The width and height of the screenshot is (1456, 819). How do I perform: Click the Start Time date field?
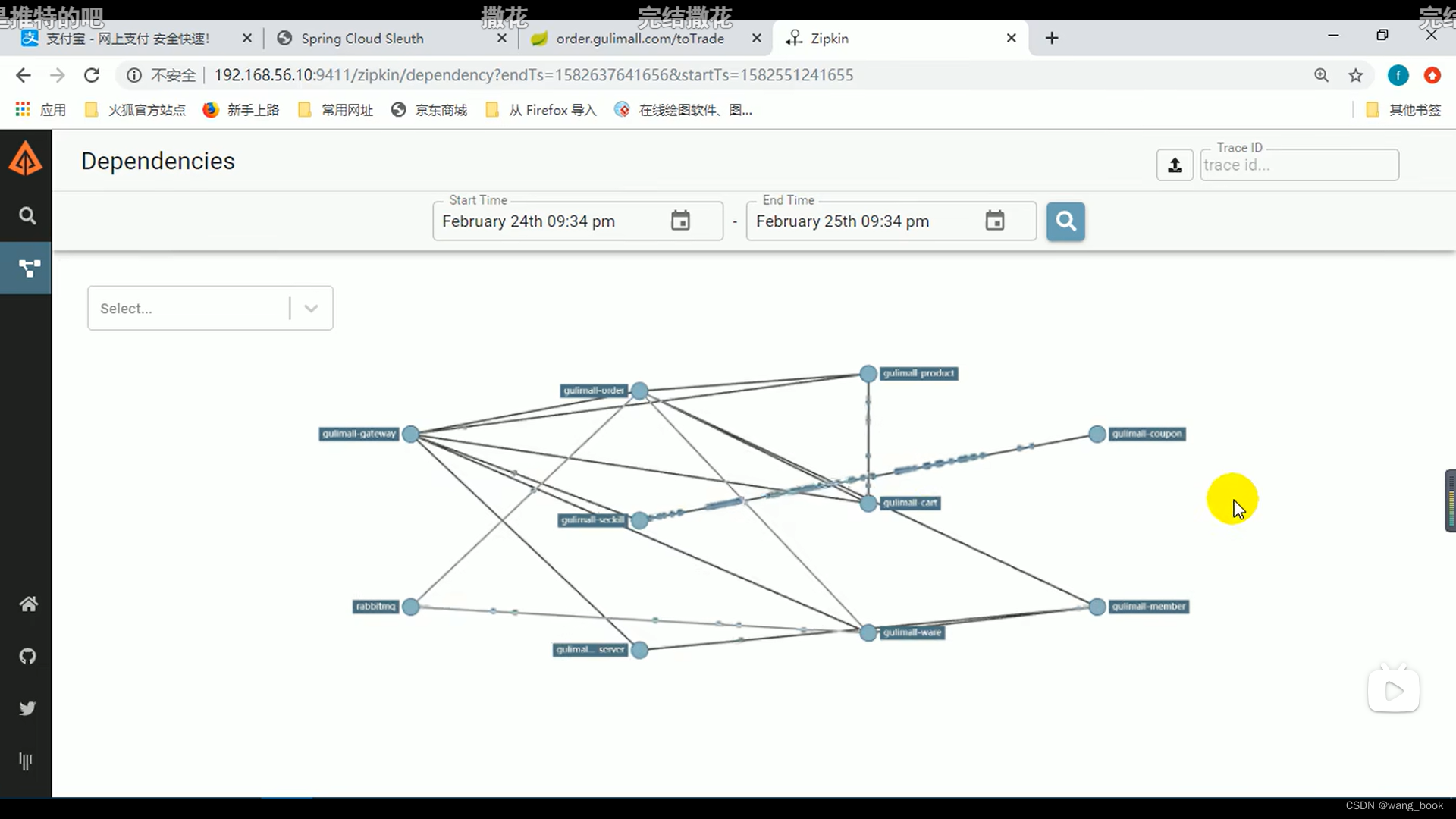coord(578,221)
